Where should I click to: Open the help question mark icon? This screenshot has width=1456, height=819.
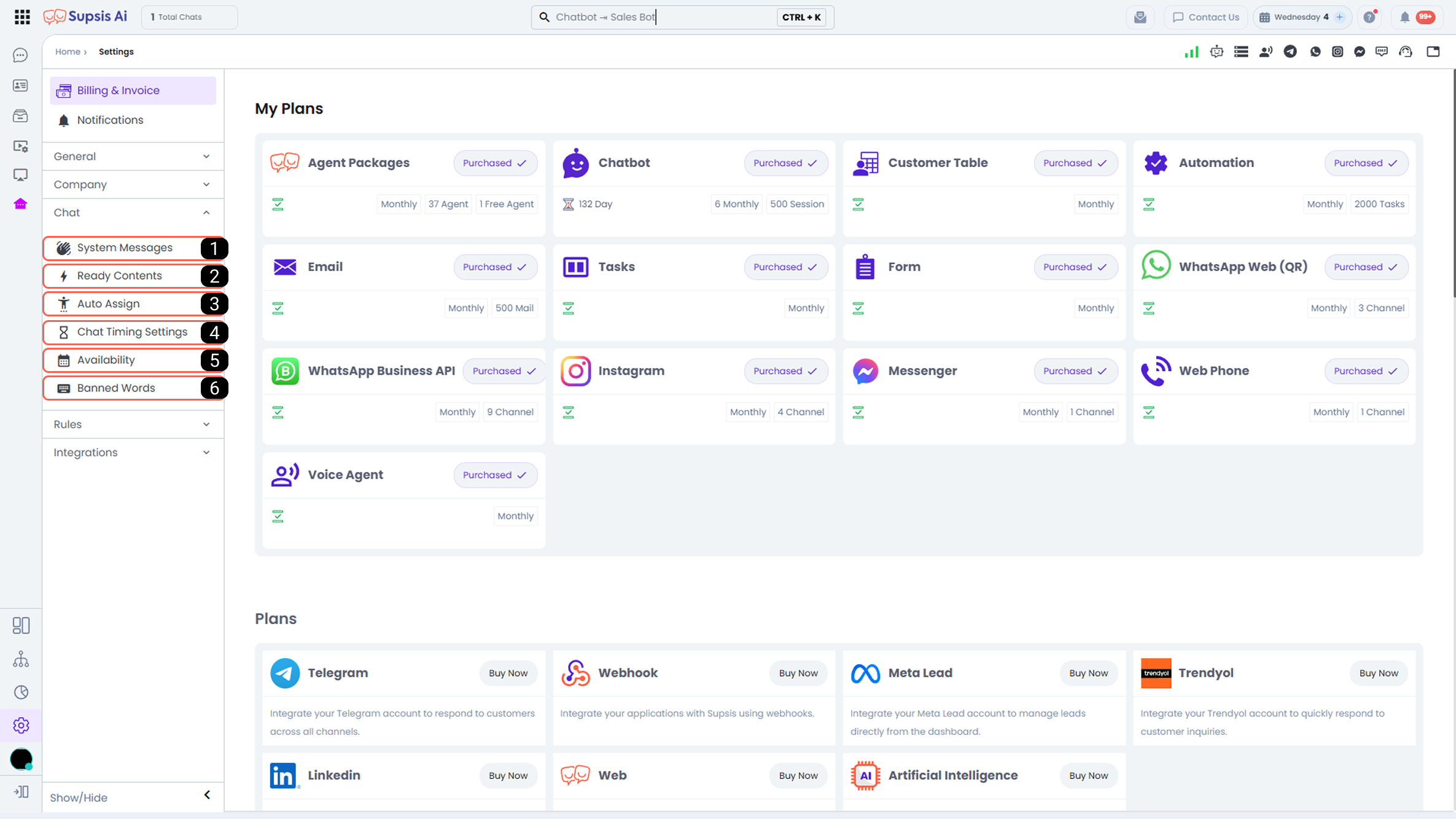1369,17
